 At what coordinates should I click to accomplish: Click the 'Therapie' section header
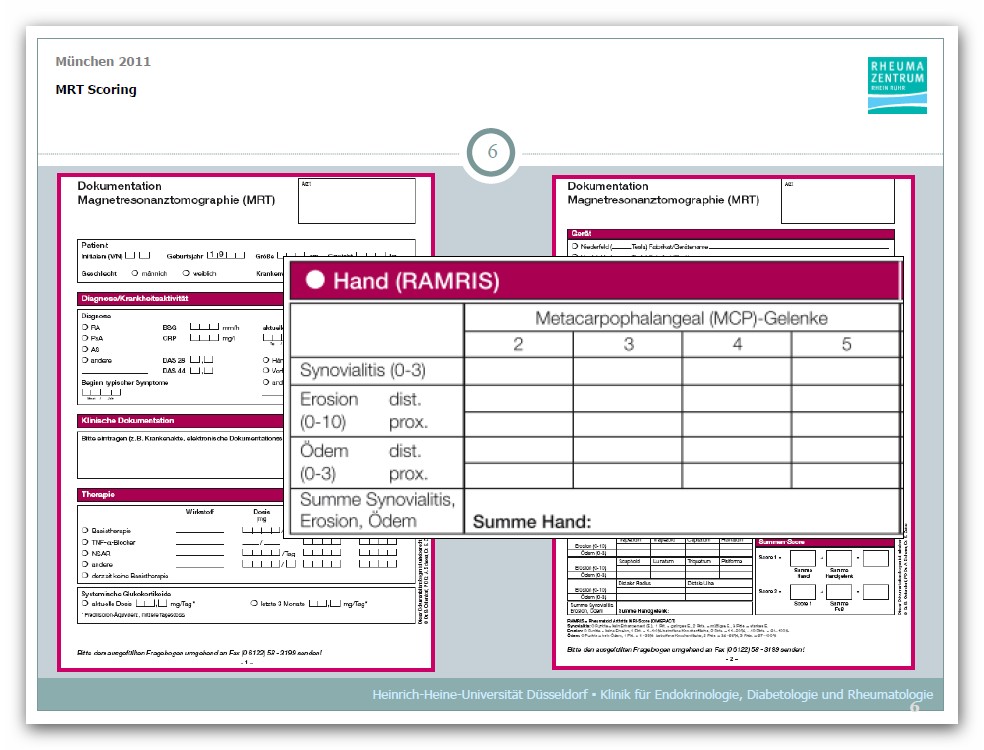click(x=181, y=494)
